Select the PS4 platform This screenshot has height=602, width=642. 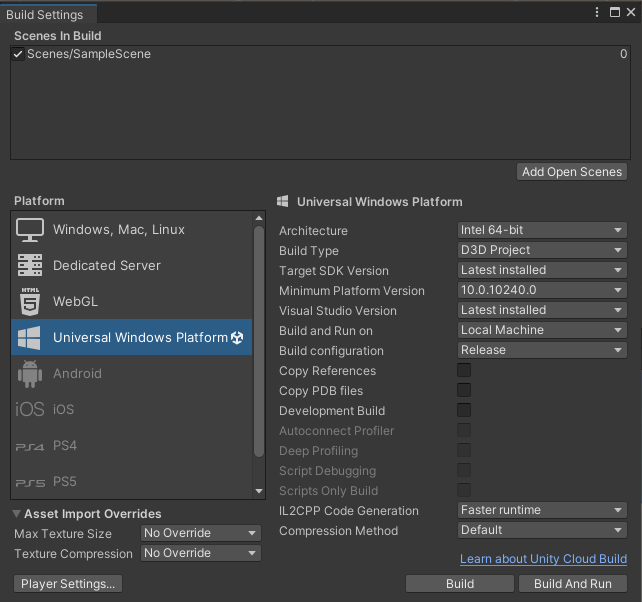pyautogui.click(x=132, y=446)
